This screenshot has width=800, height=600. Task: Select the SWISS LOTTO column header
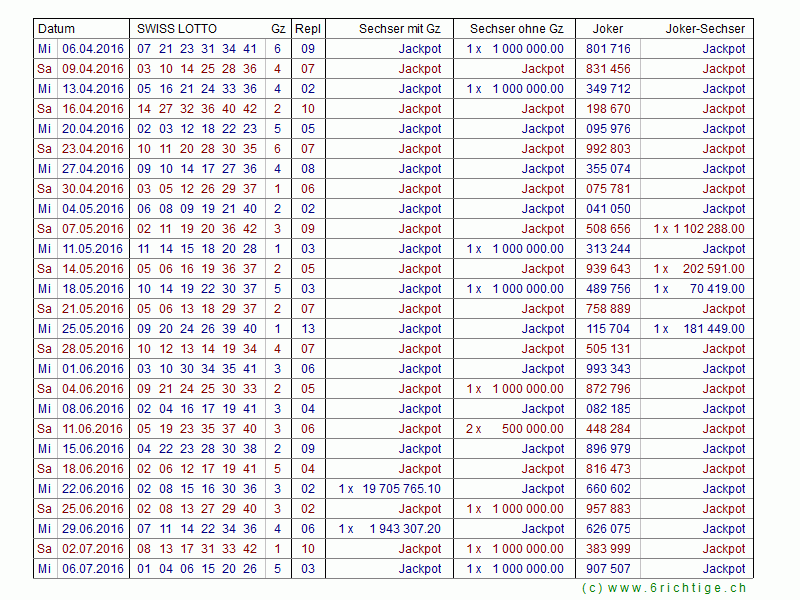pyautogui.click(x=176, y=29)
